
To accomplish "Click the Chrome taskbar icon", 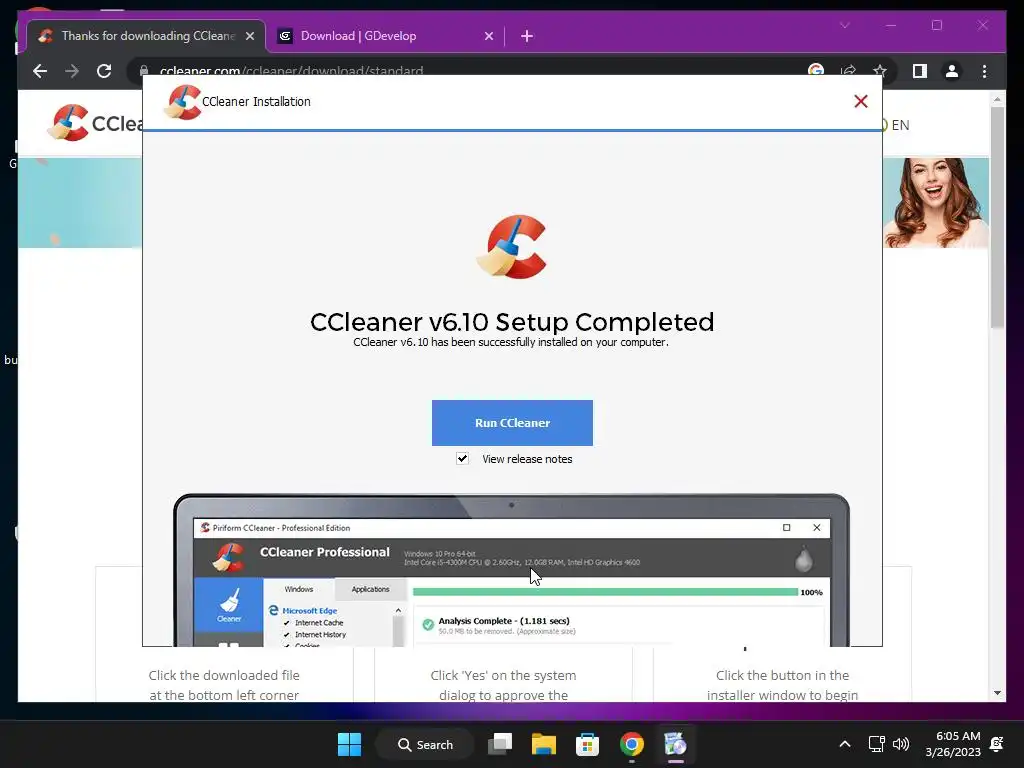I will click(x=632, y=744).
